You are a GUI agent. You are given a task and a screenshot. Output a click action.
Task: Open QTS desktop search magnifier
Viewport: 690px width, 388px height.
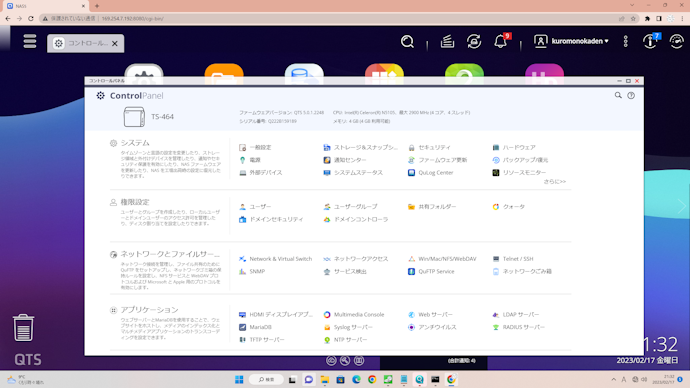pos(407,42)
